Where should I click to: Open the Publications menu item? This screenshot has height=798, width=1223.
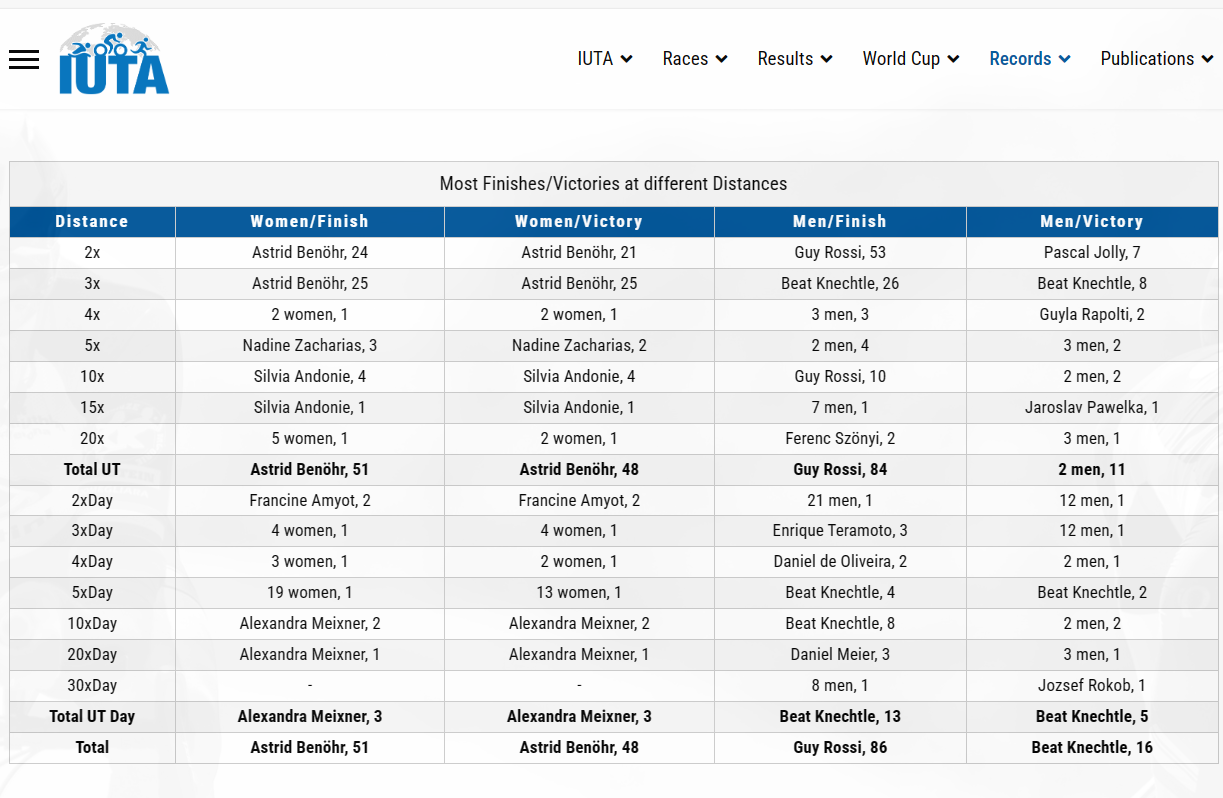pyautogui.click(x=1146, y=59)
